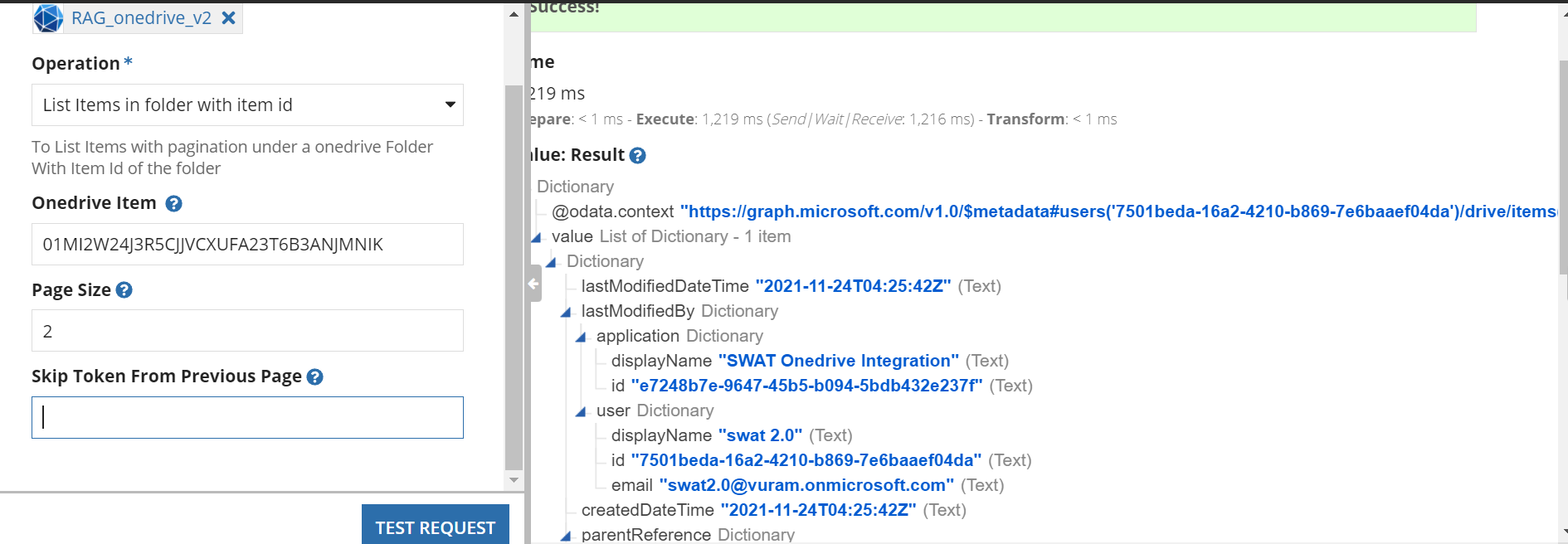
Task: Collapse the panel using the left arrow handle
Action: (x=534, y=284)
